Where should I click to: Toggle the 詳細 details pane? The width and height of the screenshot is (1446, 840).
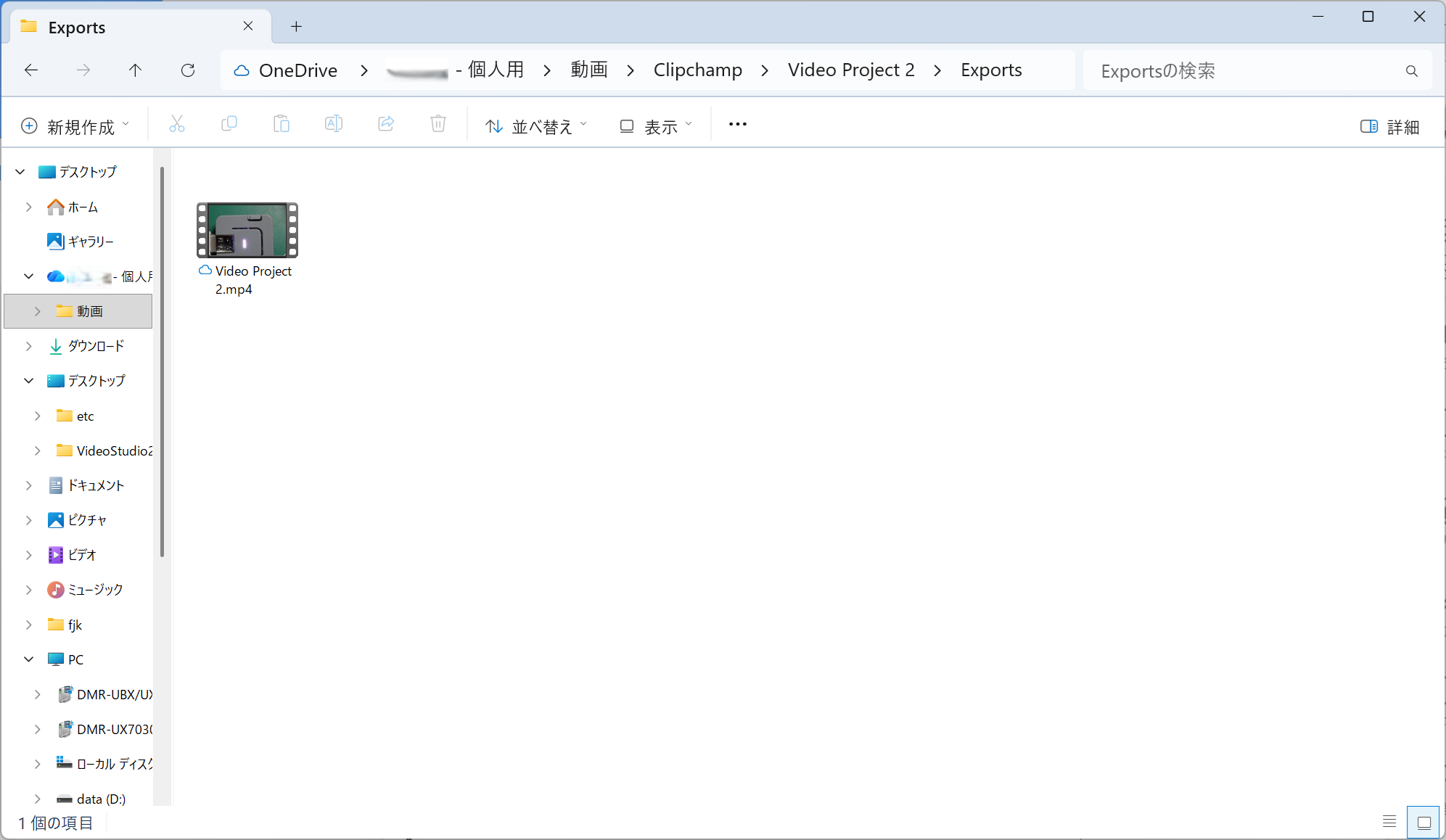(x=1389, y=127)
